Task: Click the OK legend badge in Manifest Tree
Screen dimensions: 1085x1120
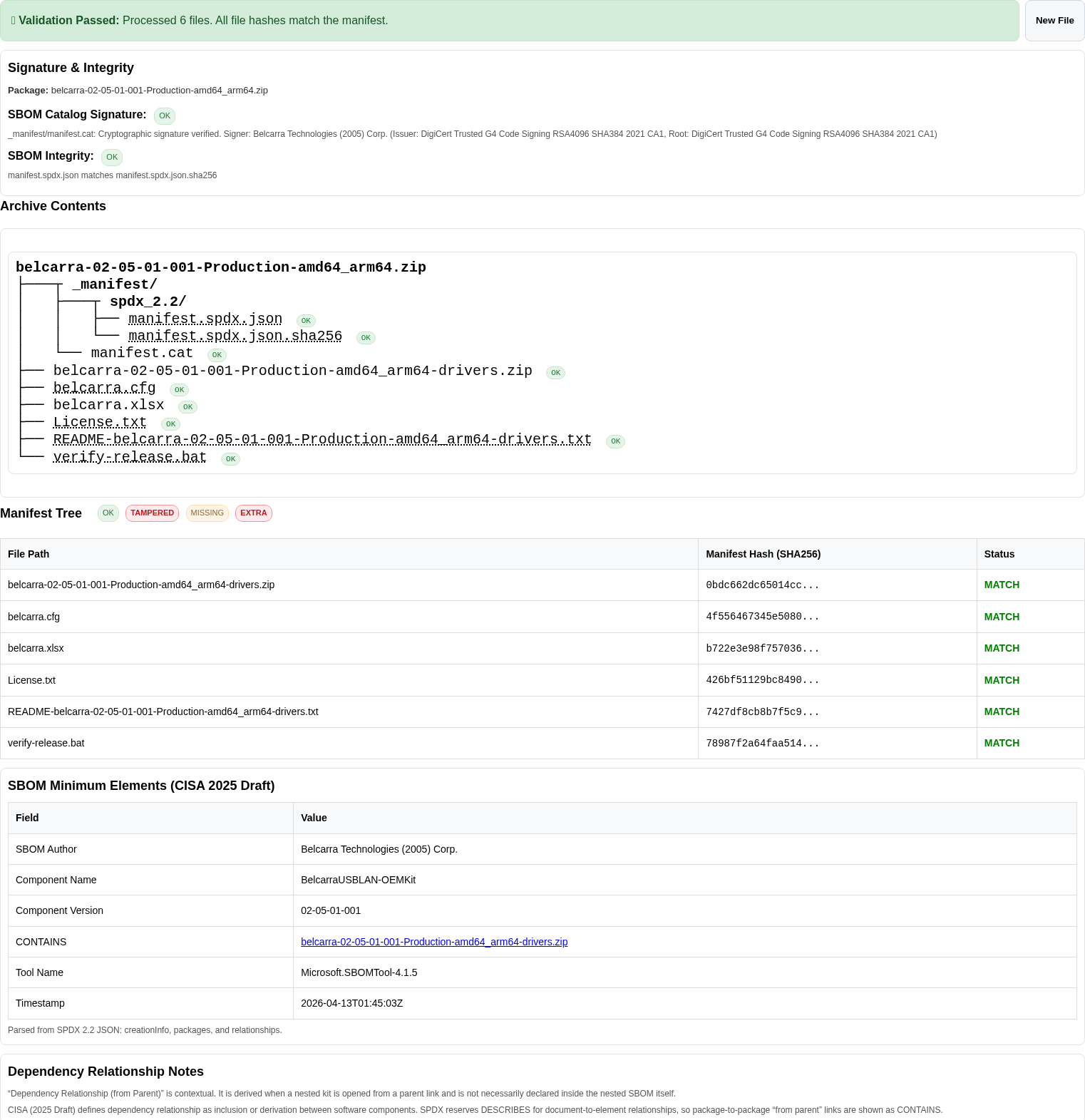Action: point(108,513)
